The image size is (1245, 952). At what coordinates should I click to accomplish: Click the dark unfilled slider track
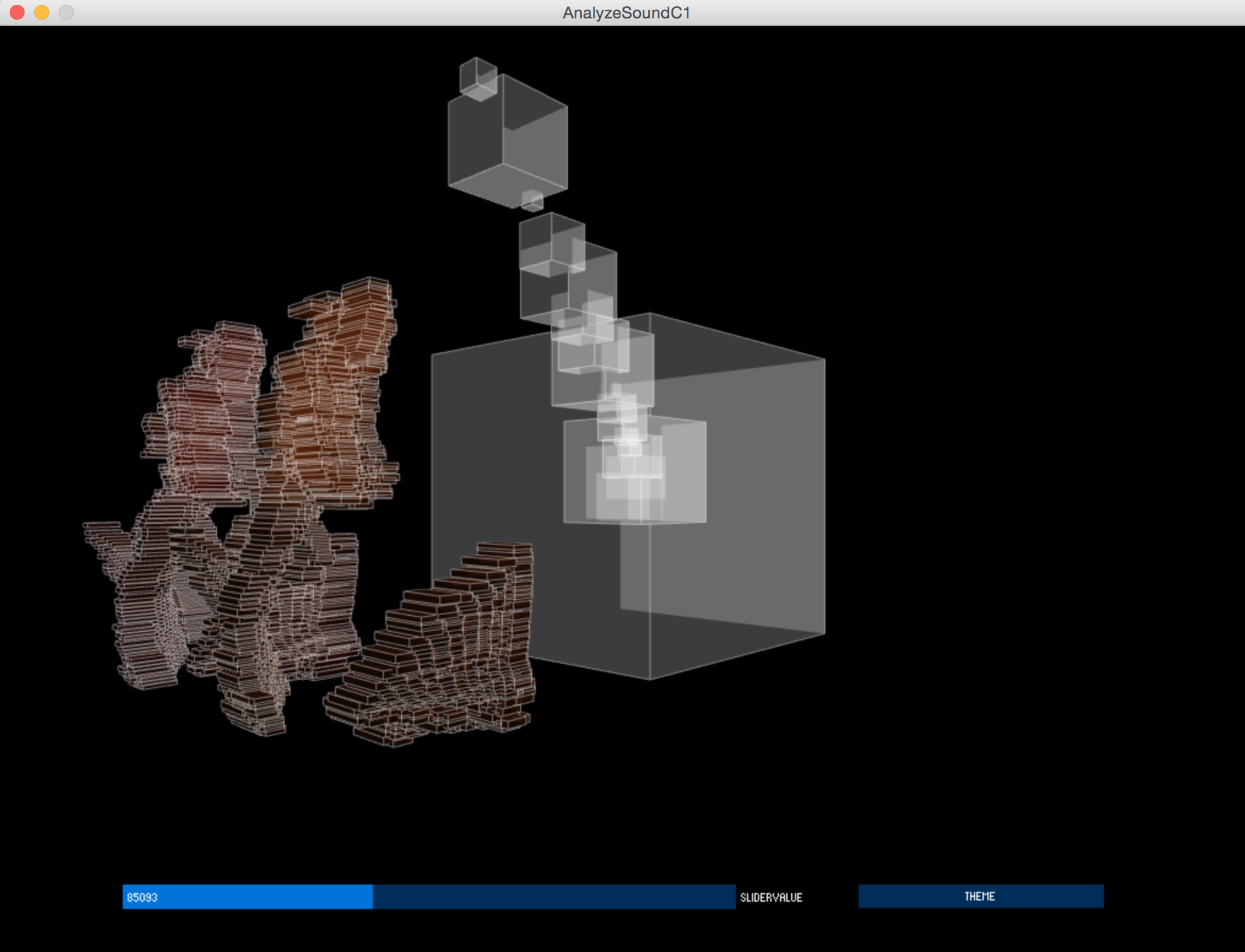[x=552, y=897]
